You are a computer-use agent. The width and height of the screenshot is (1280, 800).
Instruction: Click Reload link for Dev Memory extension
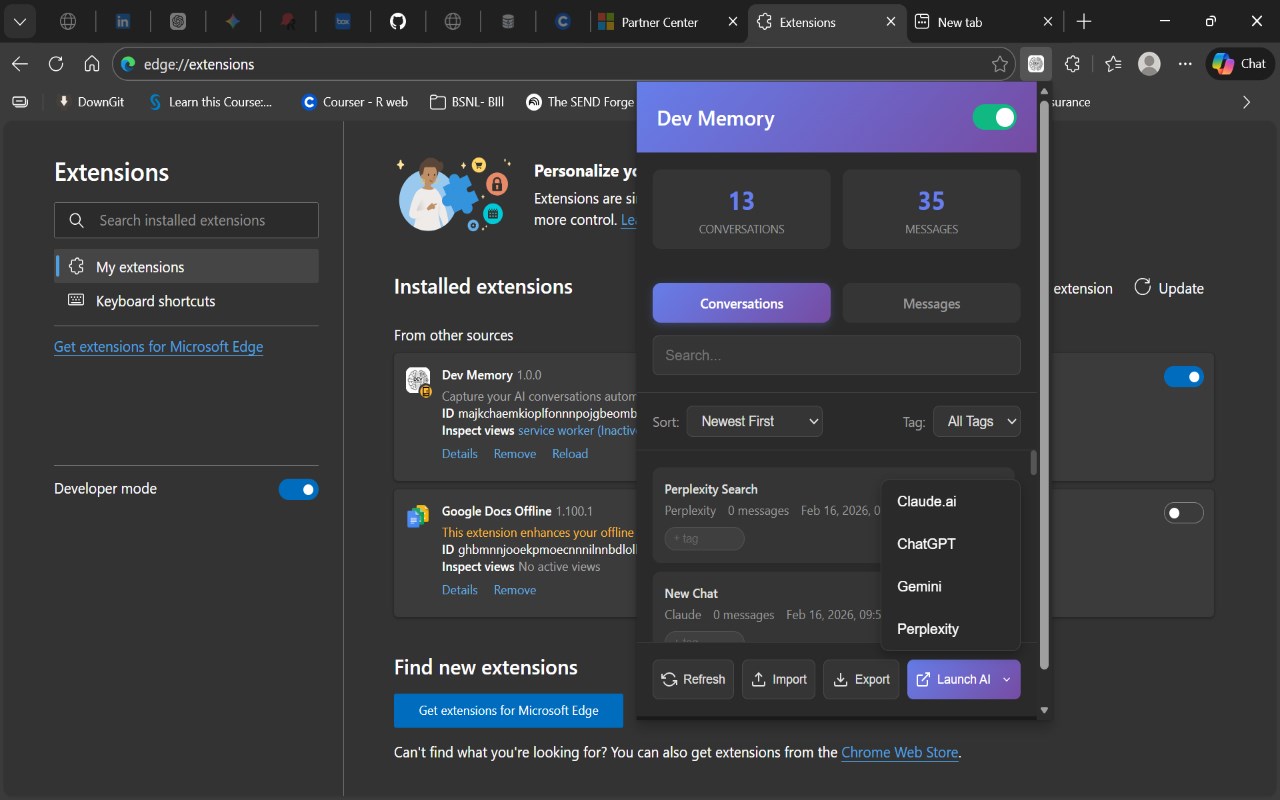click(x=570, y=454)
